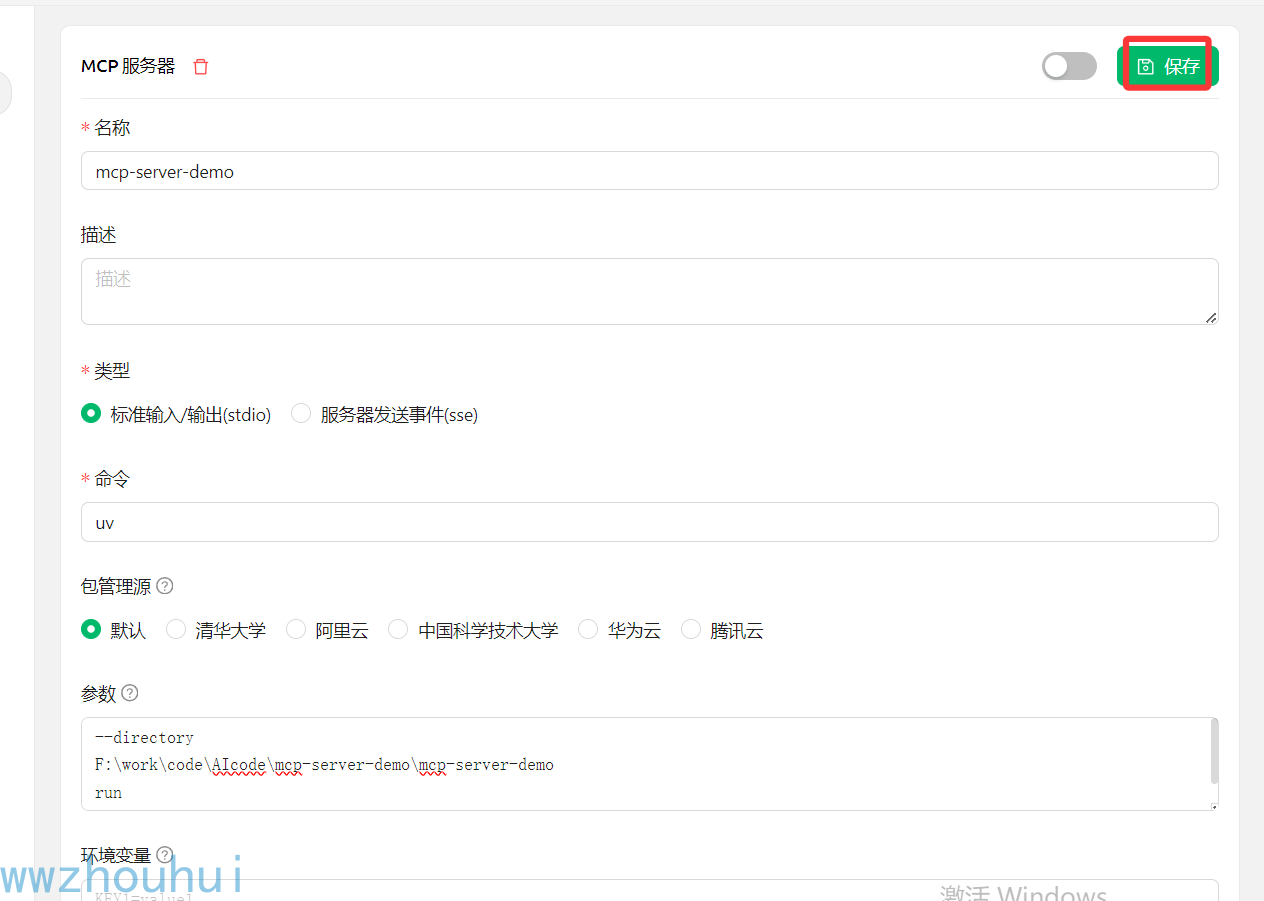Click the 保存 button to save the server
This screenshot has height=901, width=1264.
1168,66
